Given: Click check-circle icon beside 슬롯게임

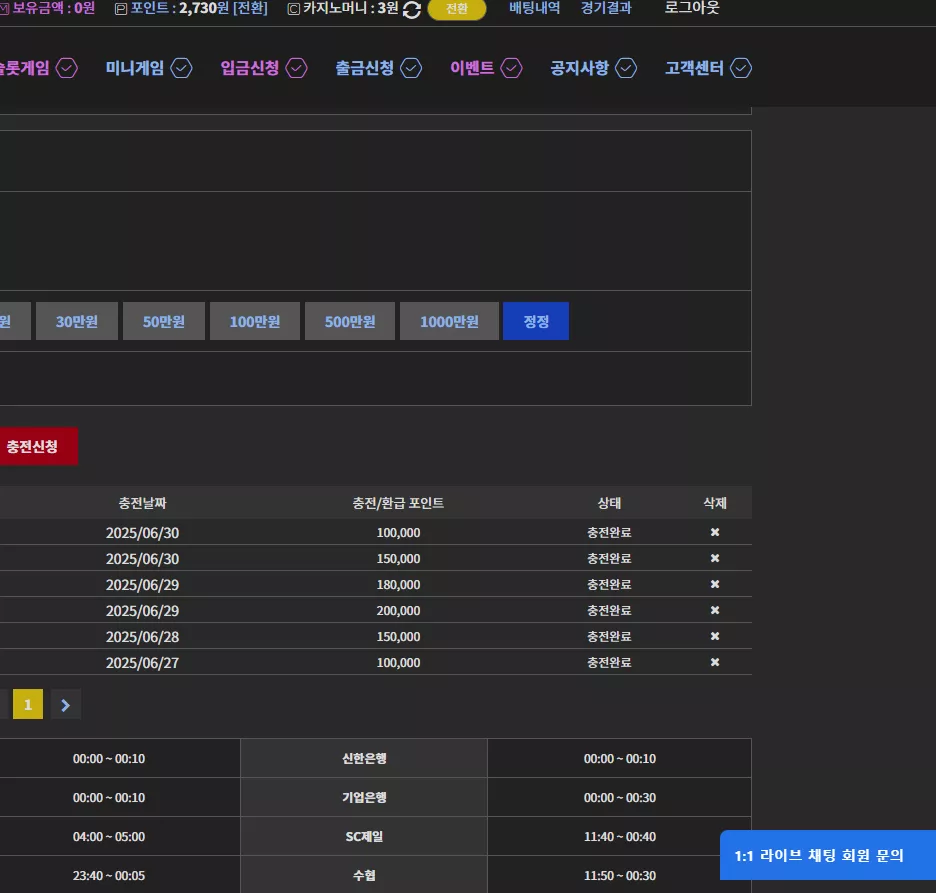Looking at the screenshot, I should pyautogui.click(x=67, y=68).
